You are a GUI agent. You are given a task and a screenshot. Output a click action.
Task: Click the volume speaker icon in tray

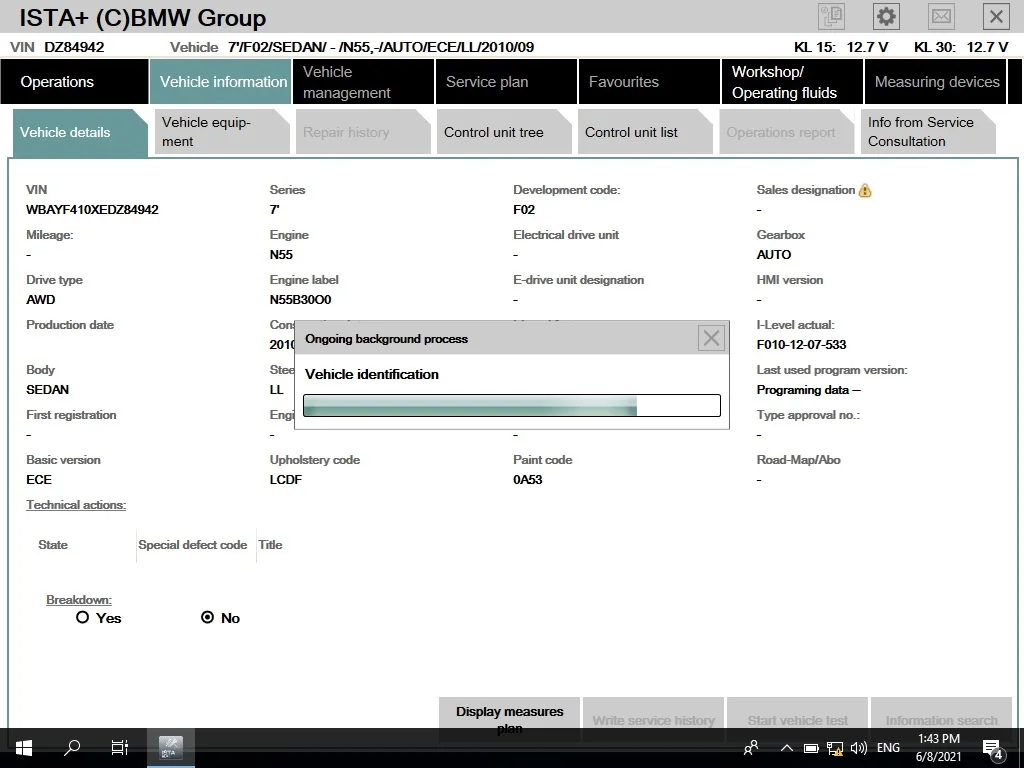point(858,748)
